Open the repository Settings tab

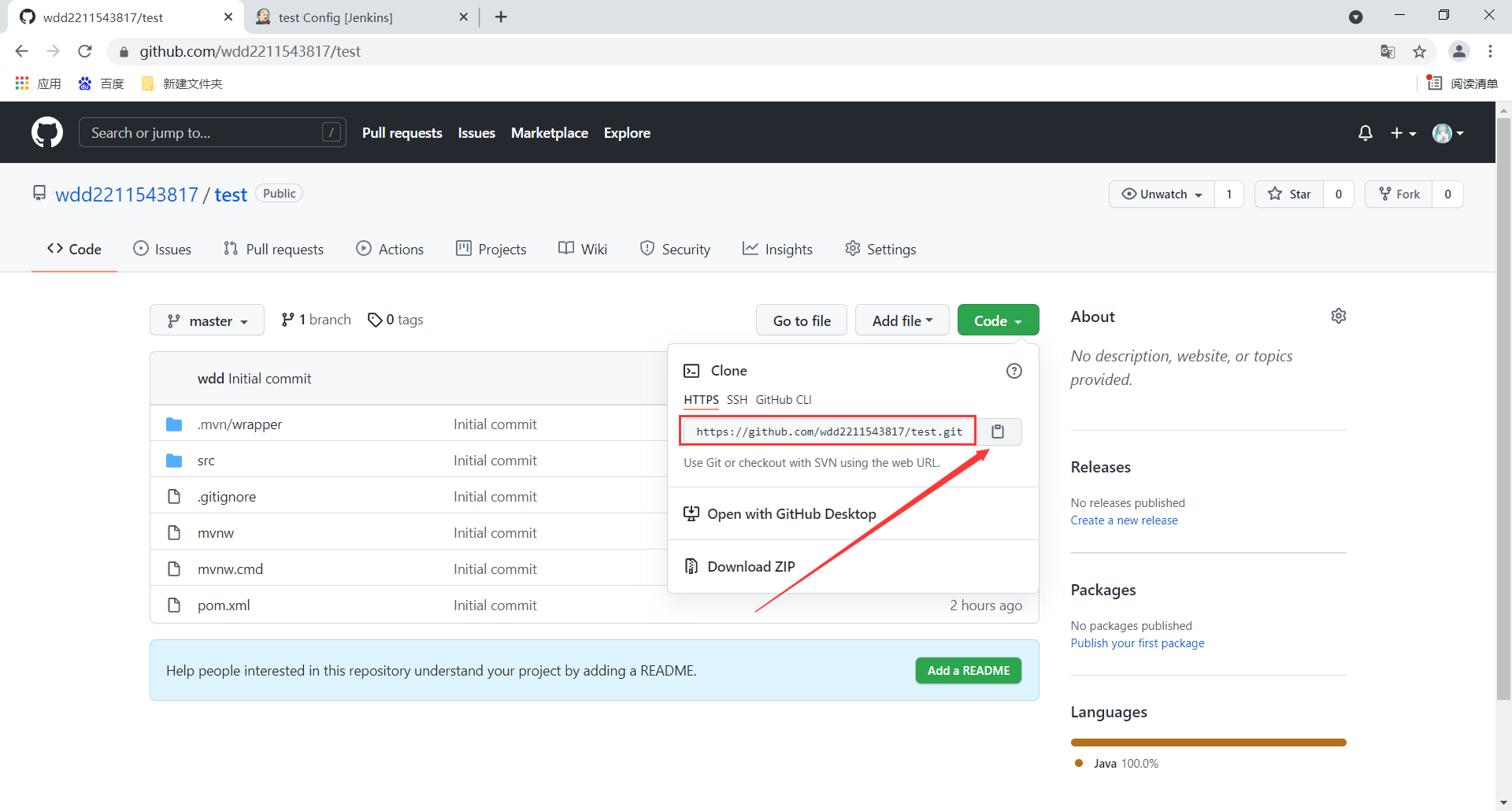(x=880, y=249)
